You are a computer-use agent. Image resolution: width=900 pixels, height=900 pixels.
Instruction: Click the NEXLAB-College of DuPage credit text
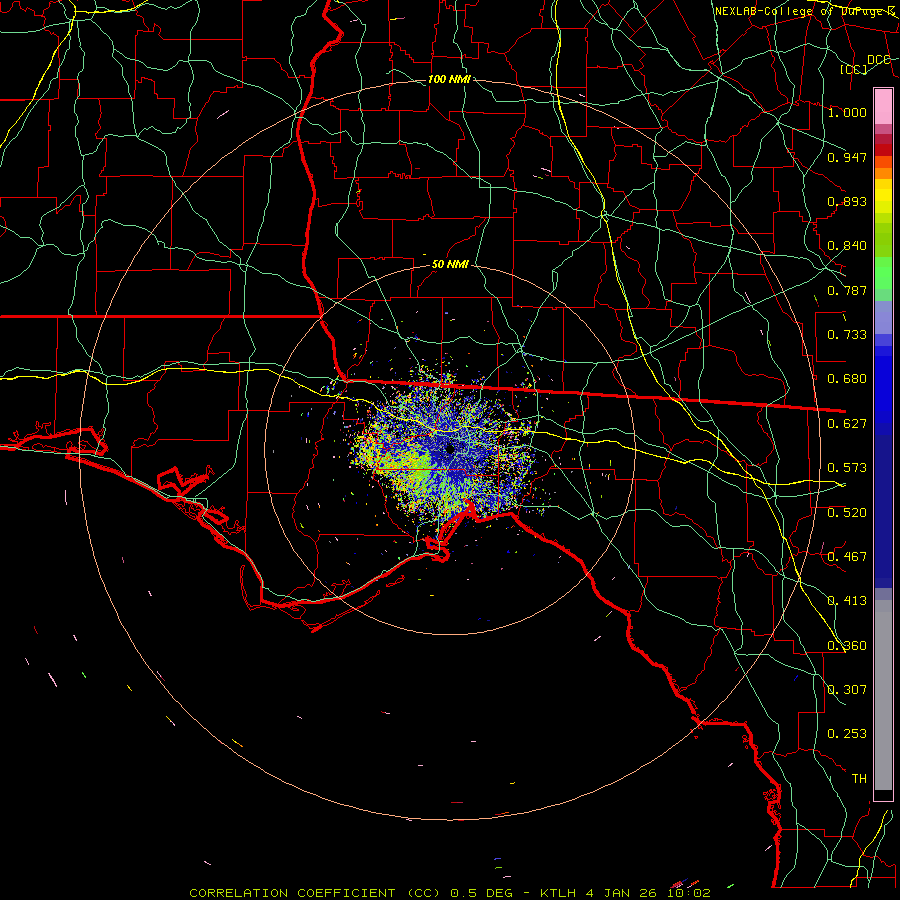[x=804, y=11]
